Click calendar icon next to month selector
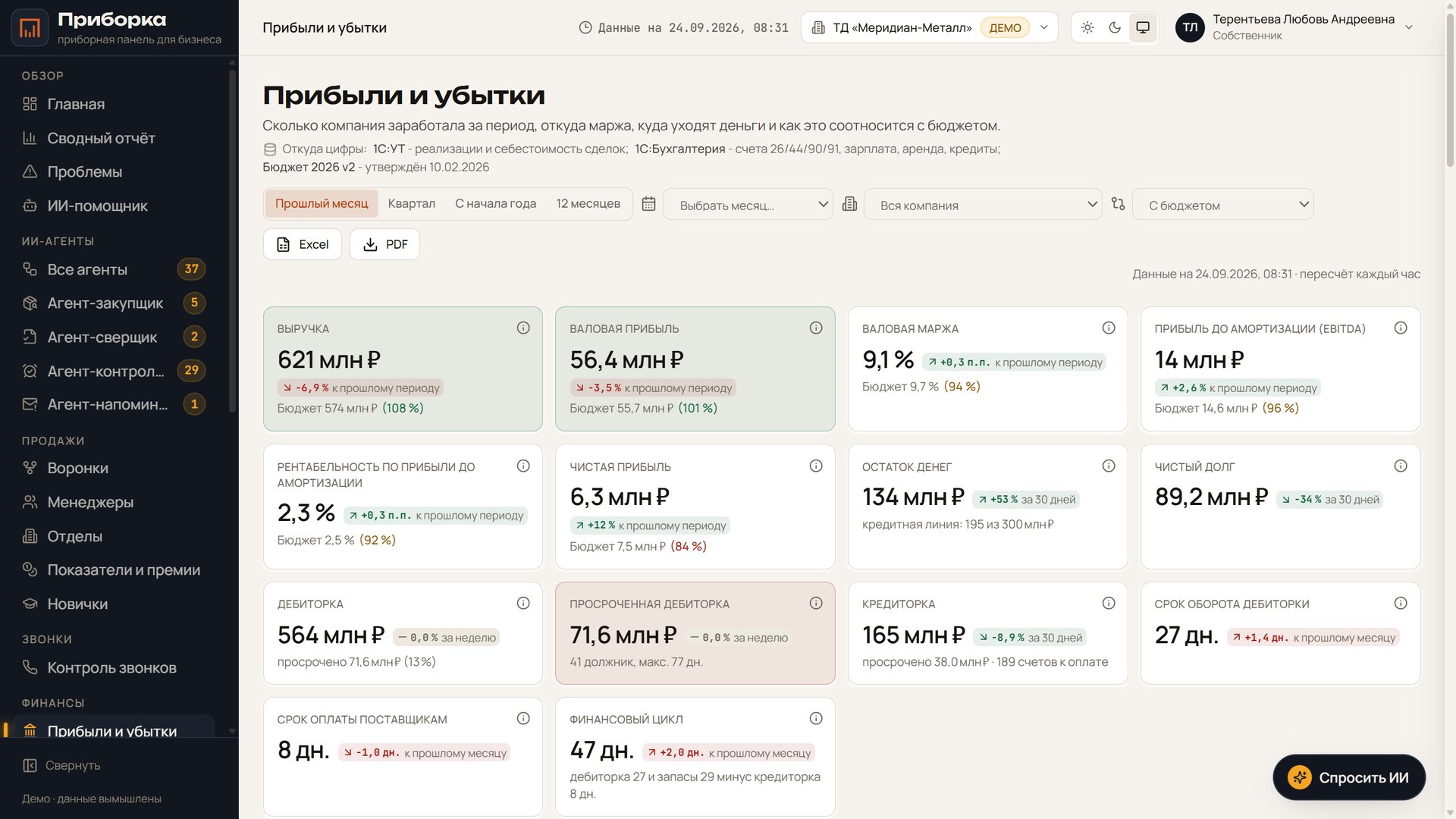The height and width of the screenshot is (819, 1456). [648, 204]
